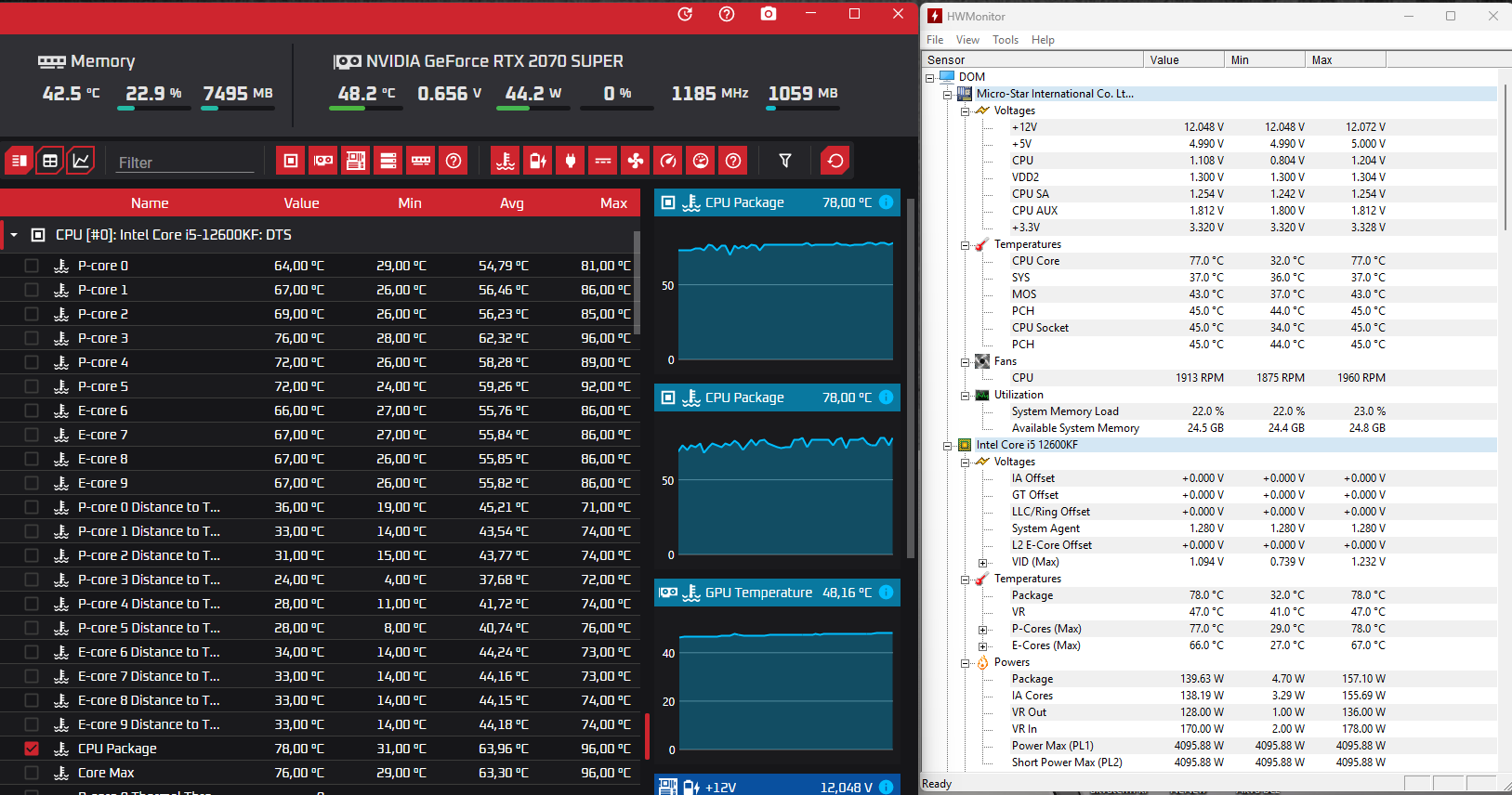Click the Max column header in sensor table
This screenshot has width=1512, height=795.
[613, 202]
